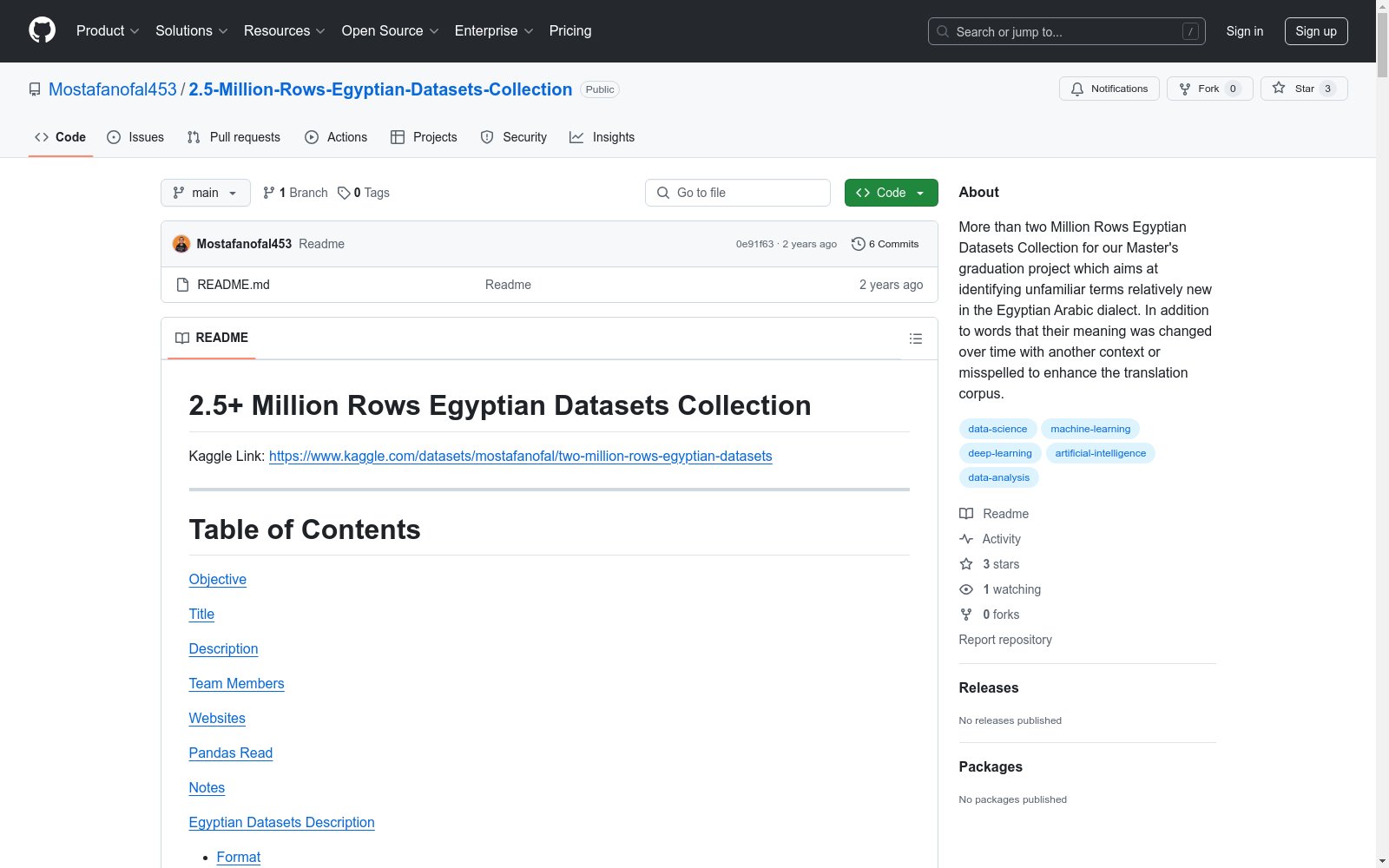Open the Mostafanofal453 owner profile link

pos(113,89)
